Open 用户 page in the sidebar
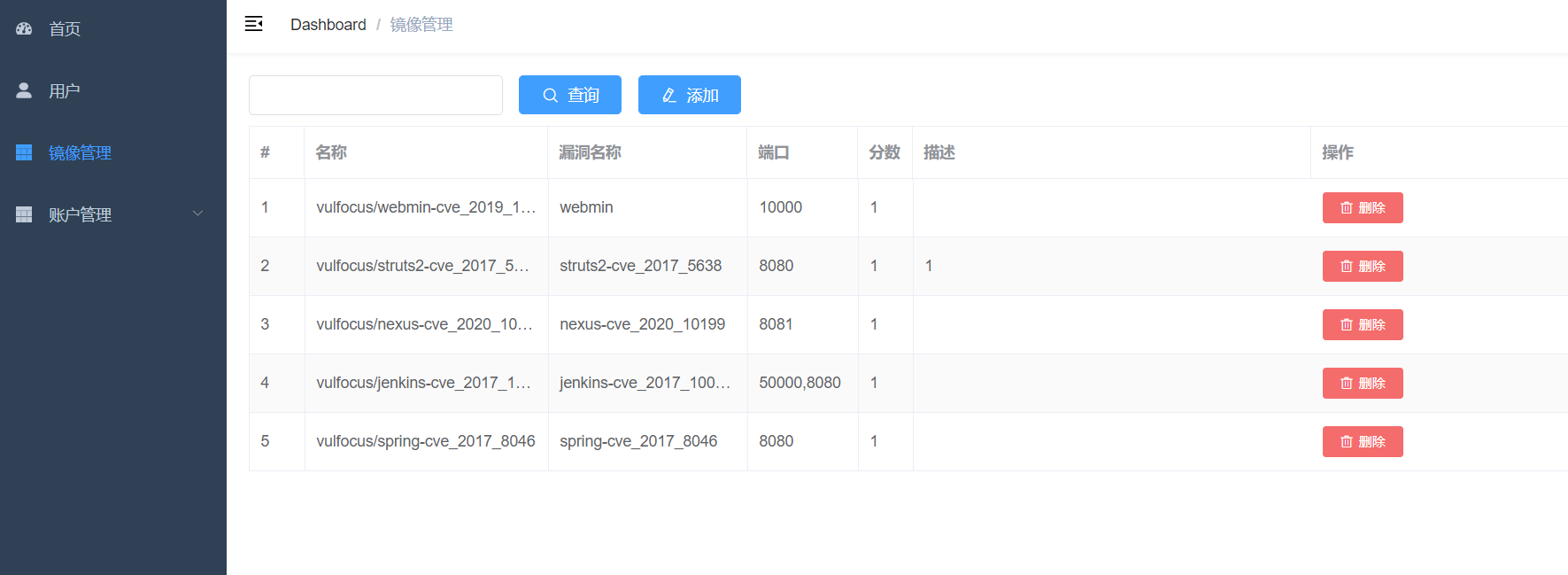The width and height of the screenshot is (1568, 575). (x=65, y=91)
